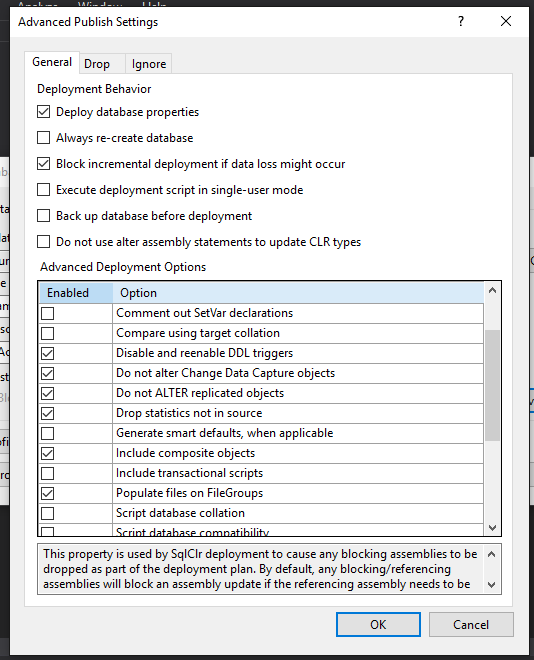Switch to the General tab
The height and width of the screenshot is (660, 534).
coord(52,62)
